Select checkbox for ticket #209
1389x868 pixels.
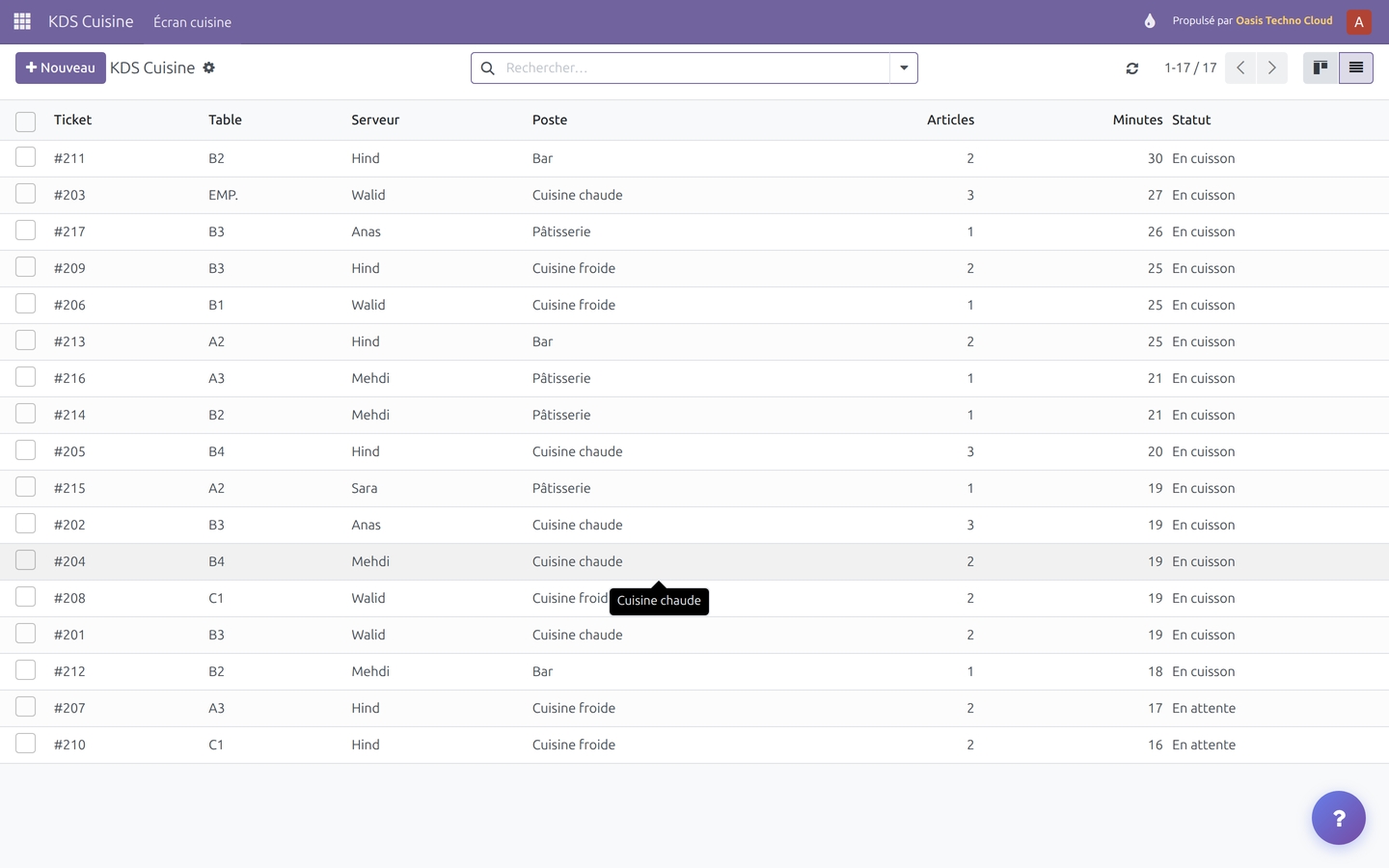click(x=26, y=267)
